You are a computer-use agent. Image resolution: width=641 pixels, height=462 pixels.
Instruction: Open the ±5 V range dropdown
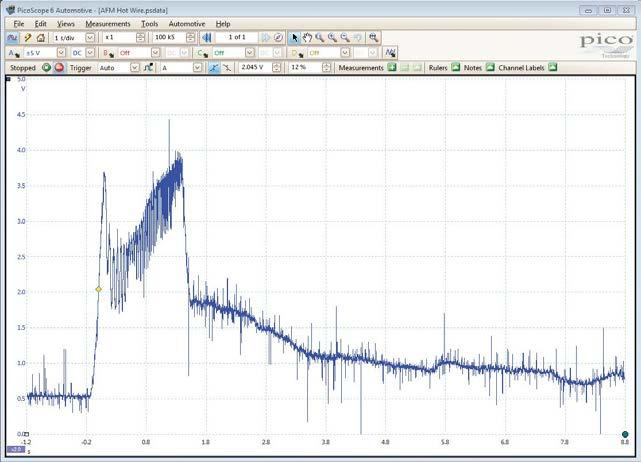(x=61, y=53)
